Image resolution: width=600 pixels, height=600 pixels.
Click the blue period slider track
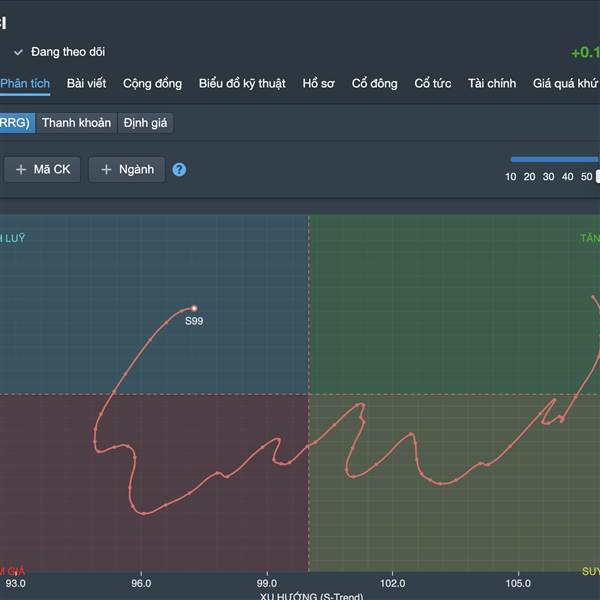(555, 159)
